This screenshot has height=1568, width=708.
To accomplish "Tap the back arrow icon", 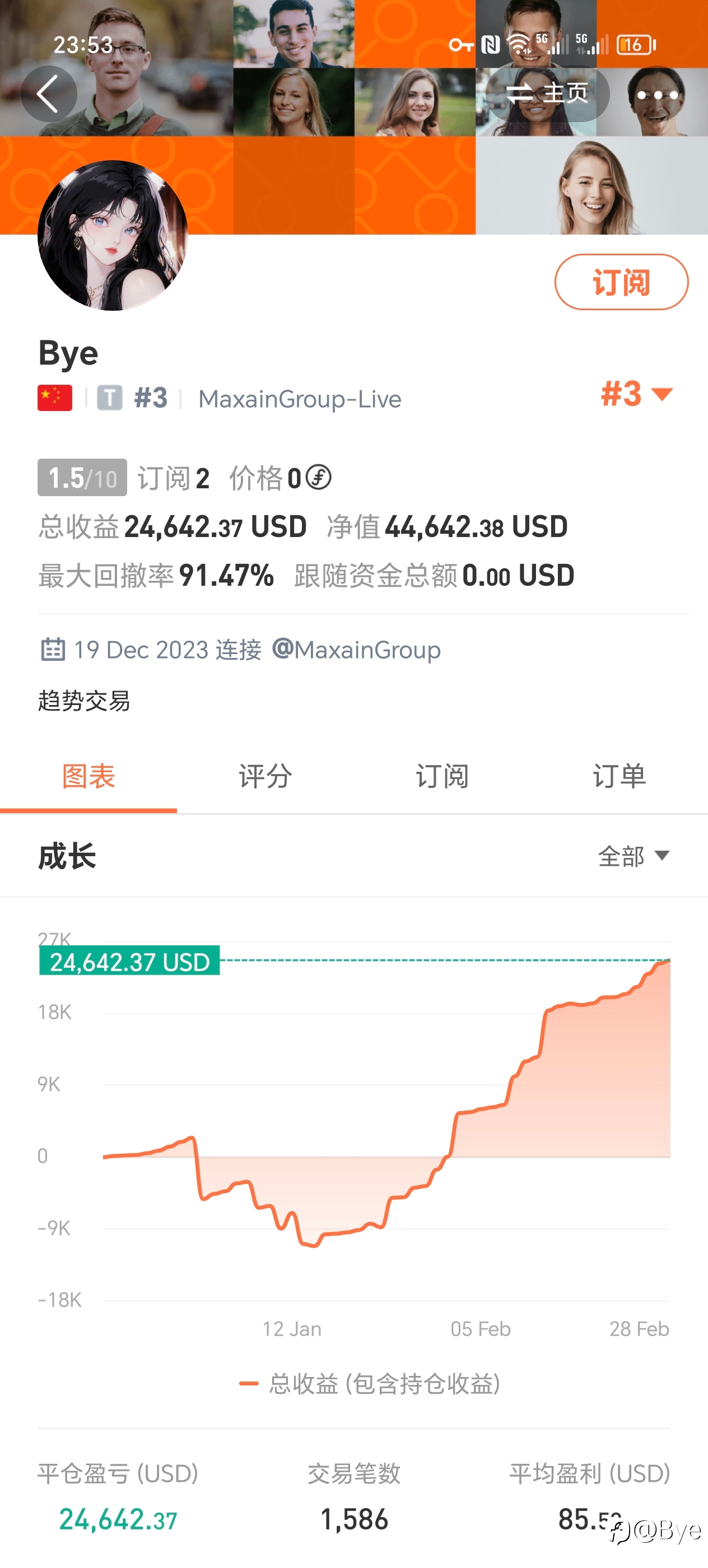I will tap(49, 94).
